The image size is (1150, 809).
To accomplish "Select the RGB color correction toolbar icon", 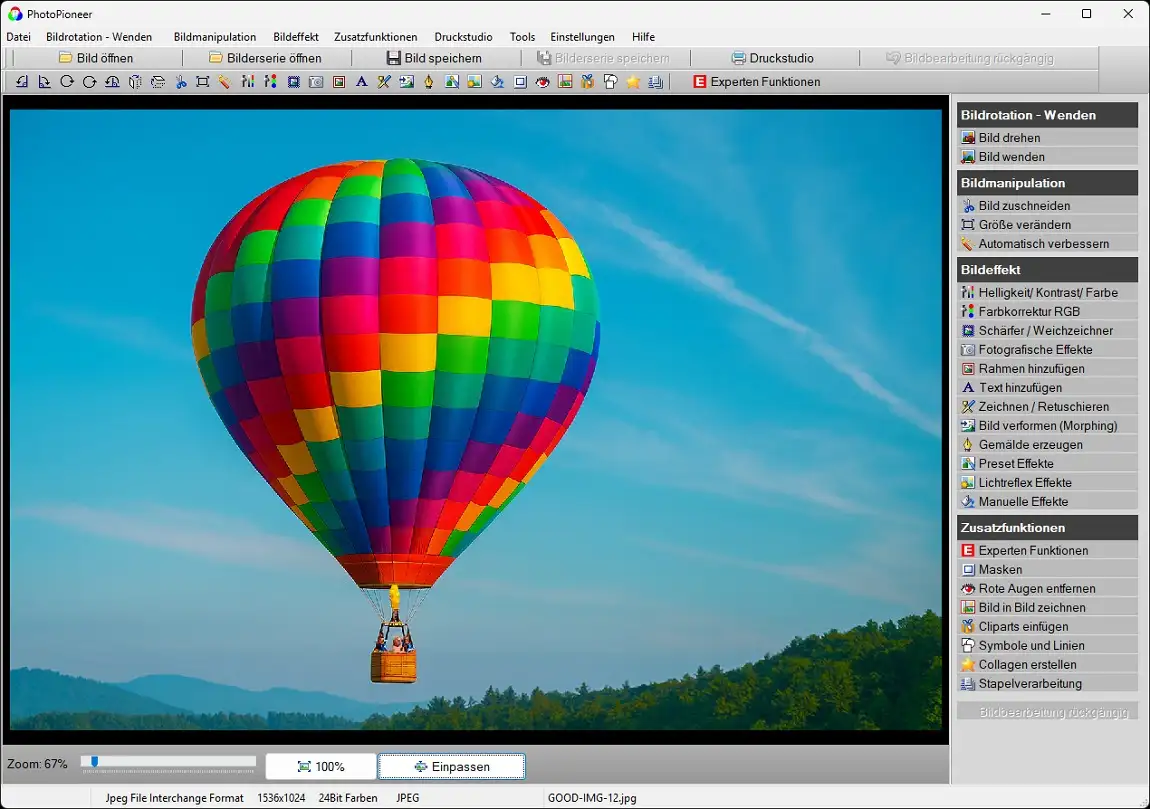I will tap(270, 82).
